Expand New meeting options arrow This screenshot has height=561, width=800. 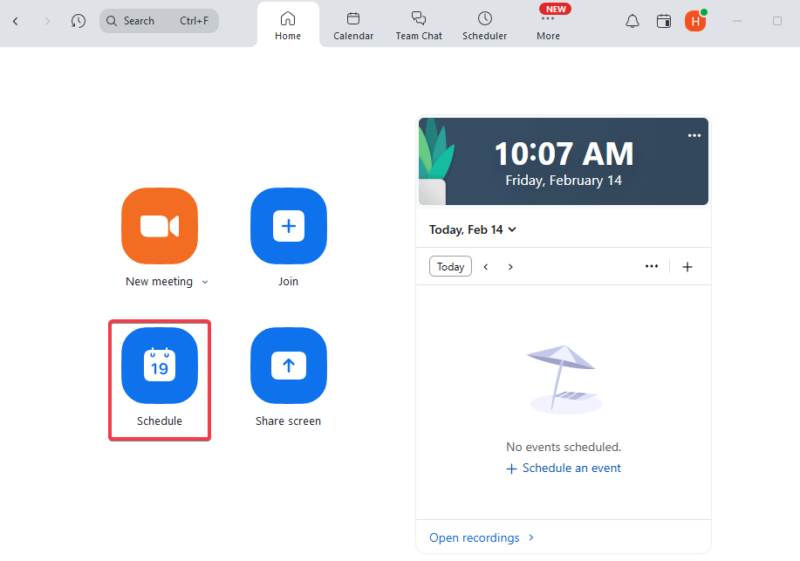205,282
